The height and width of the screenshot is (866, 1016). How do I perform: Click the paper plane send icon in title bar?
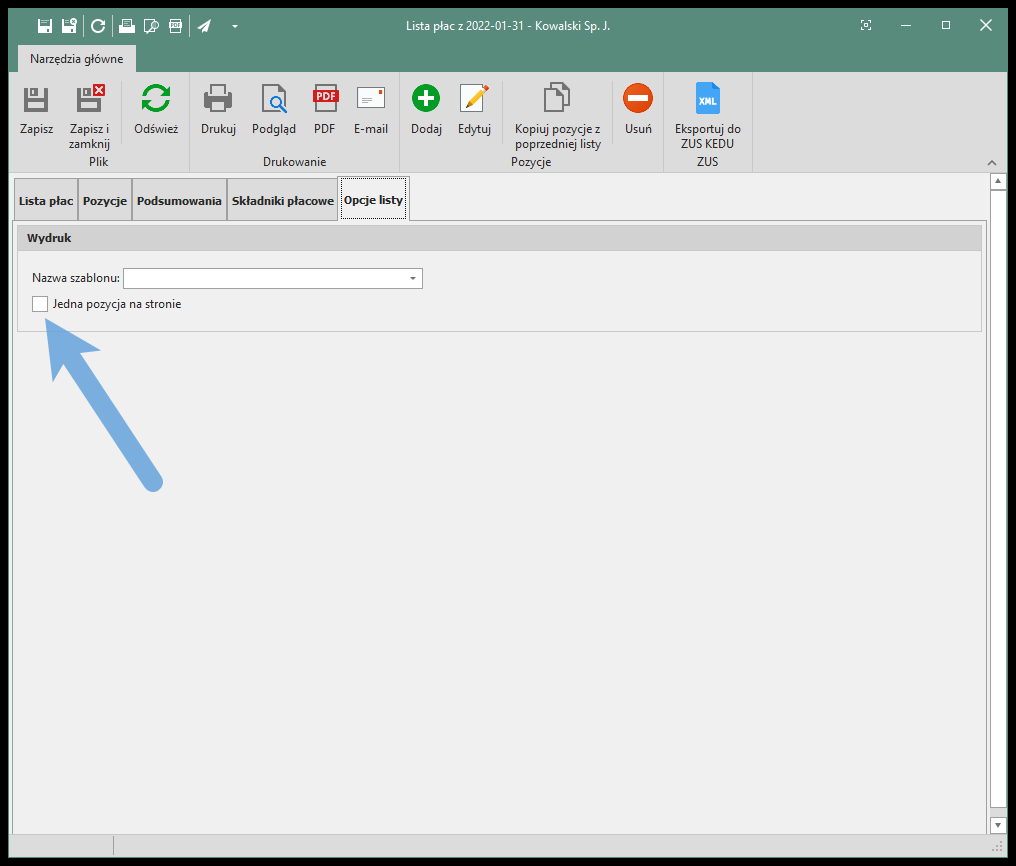[204, 26]
